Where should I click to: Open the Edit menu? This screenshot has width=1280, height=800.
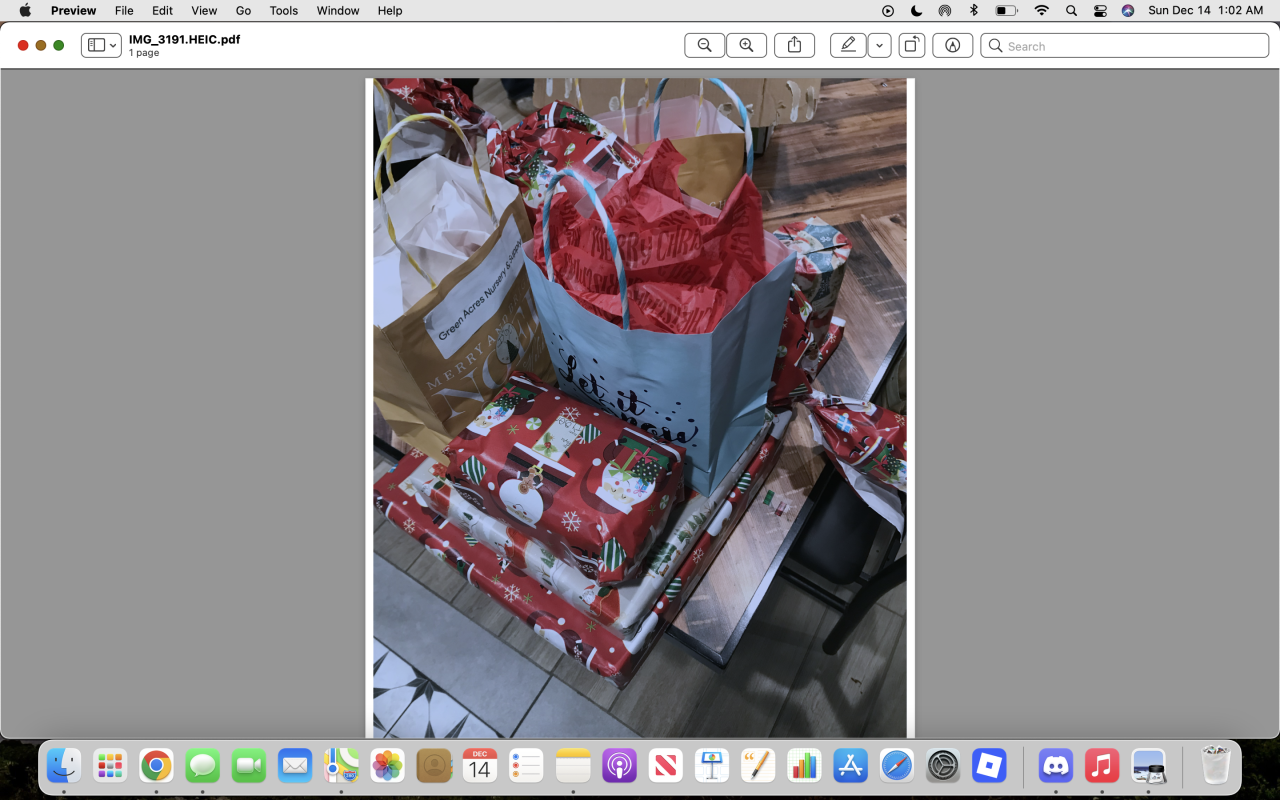click(x=162, y=11)
